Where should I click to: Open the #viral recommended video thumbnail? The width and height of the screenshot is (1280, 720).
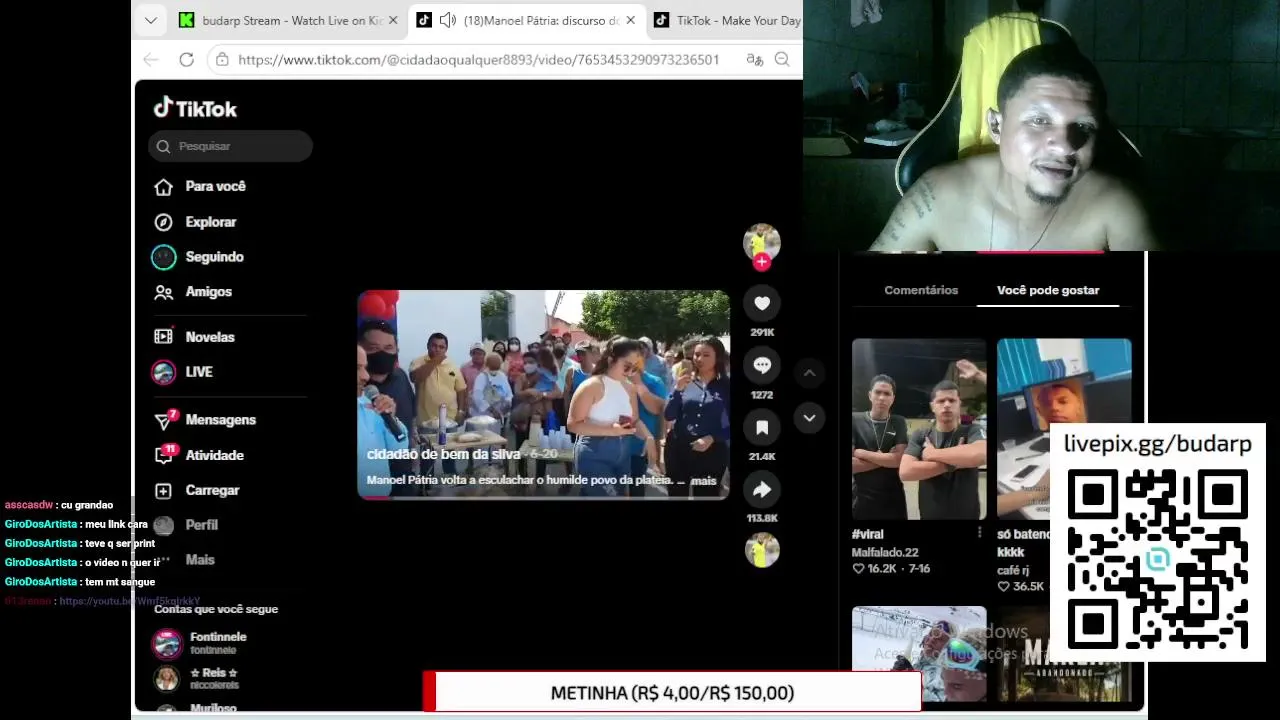(x=919, y=429)
